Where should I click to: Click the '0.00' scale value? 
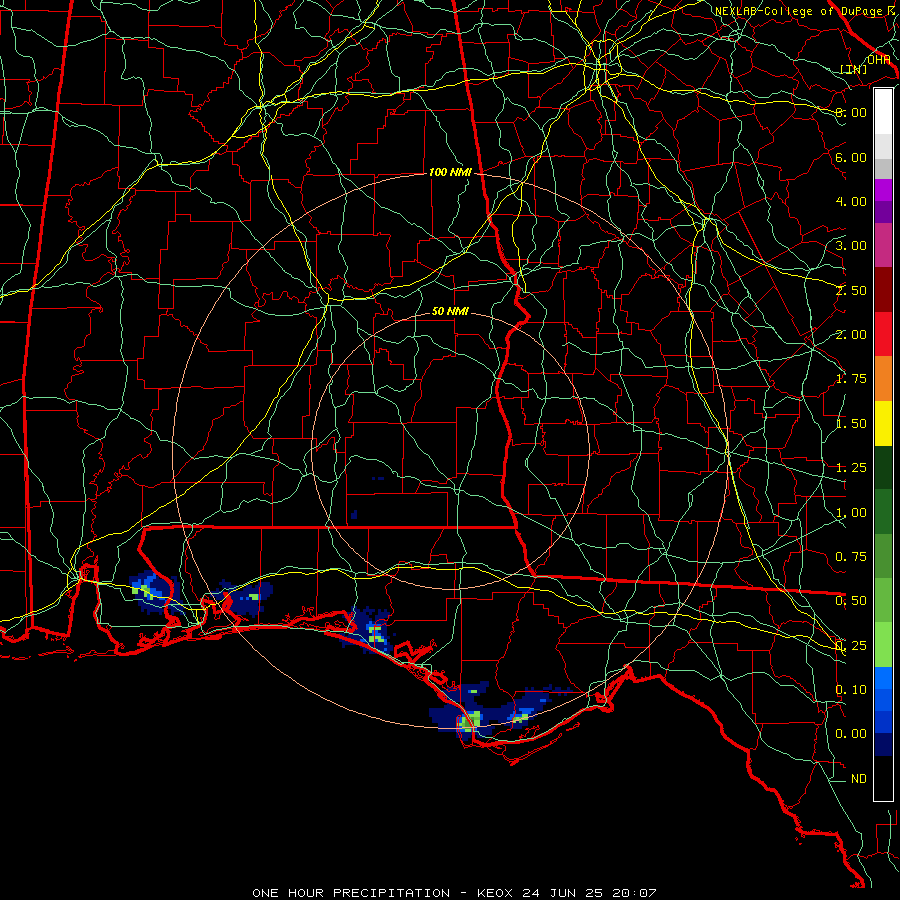pos(851,734)
